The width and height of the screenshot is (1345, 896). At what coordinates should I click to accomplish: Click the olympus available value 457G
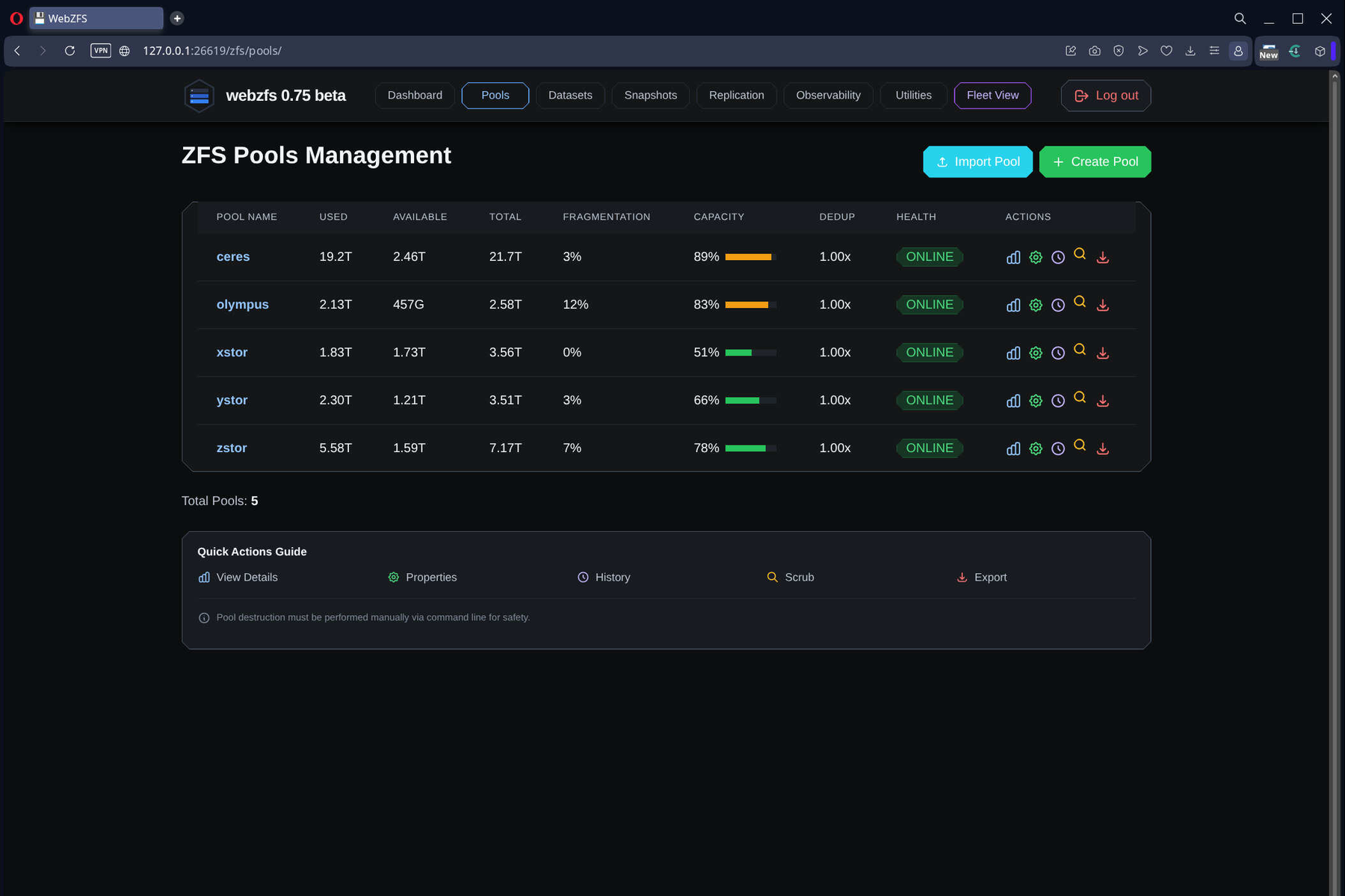pos(408,304)
